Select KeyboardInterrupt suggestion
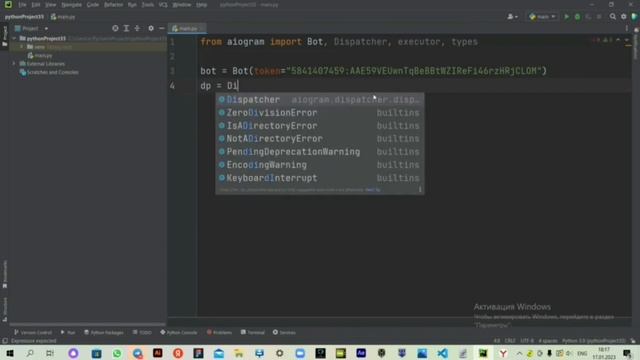This screenshot has height=360, width=640. coord(320,178)
